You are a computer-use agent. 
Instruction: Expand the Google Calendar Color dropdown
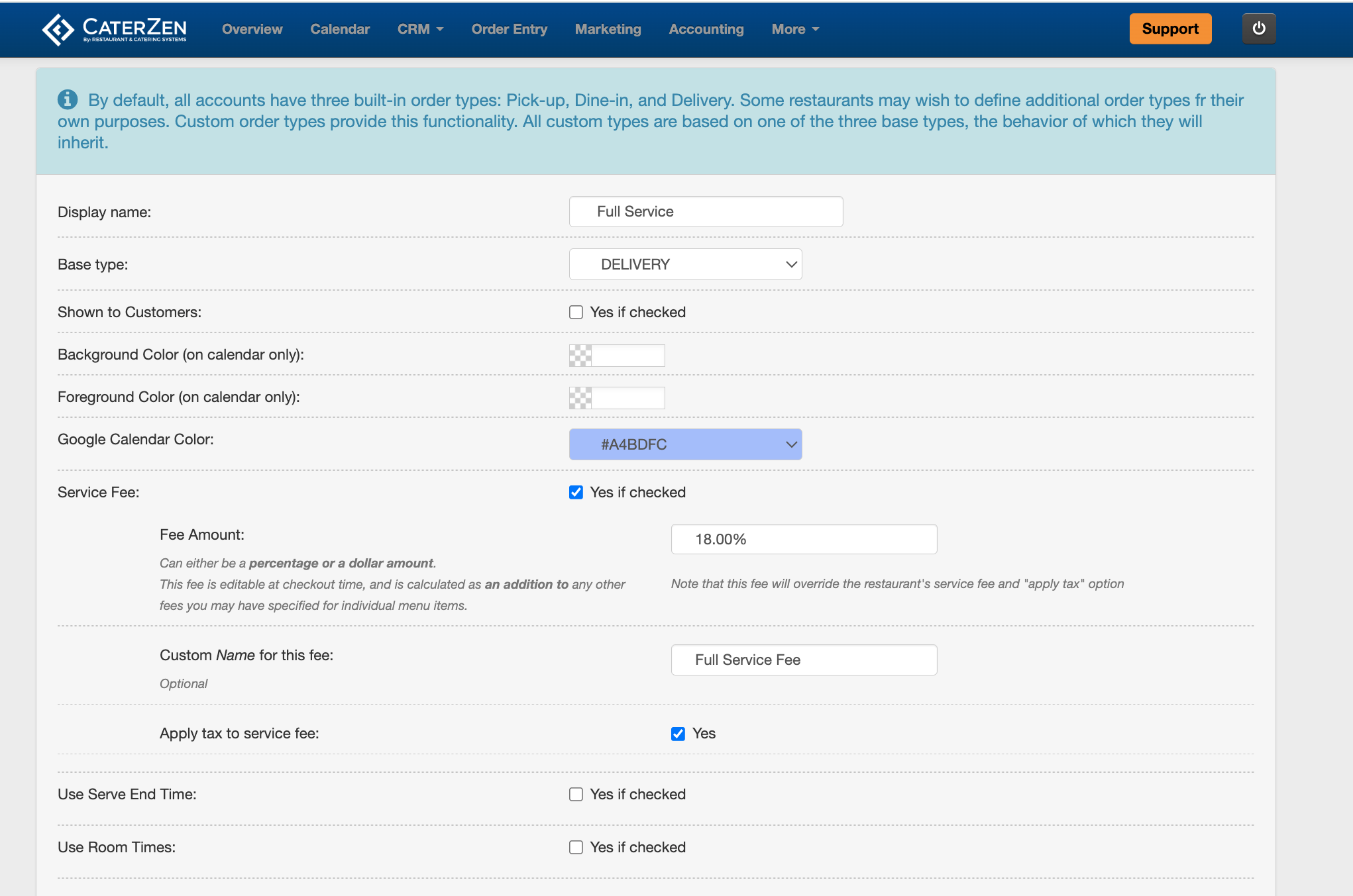tap(685, 444)
